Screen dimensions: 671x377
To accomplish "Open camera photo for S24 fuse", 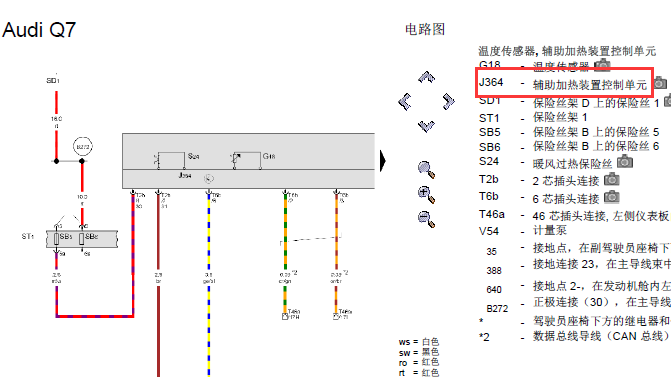I will (x=625, y=161).
